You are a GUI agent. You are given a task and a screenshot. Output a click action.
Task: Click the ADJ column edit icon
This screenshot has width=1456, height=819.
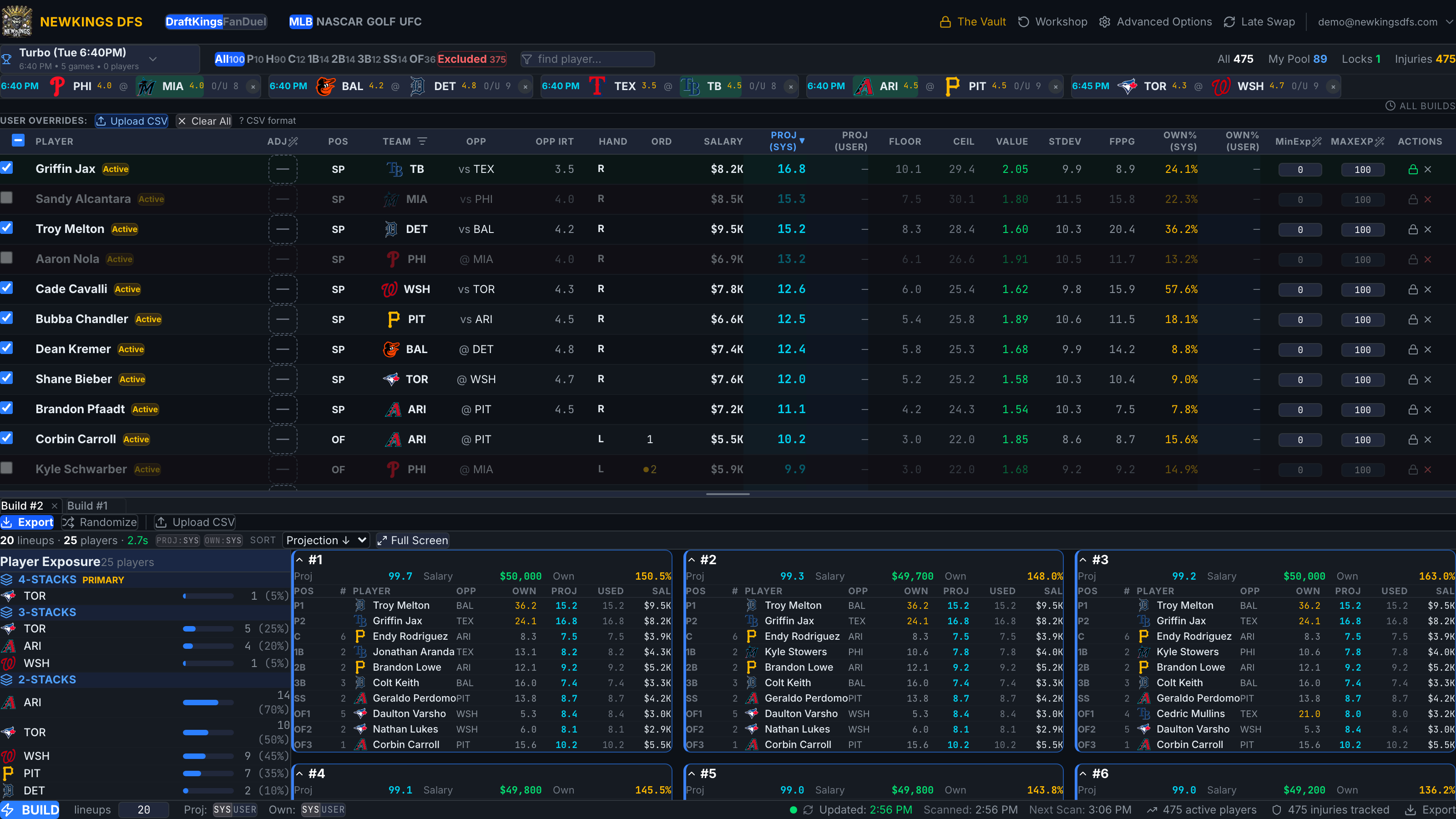coord(293,142)
